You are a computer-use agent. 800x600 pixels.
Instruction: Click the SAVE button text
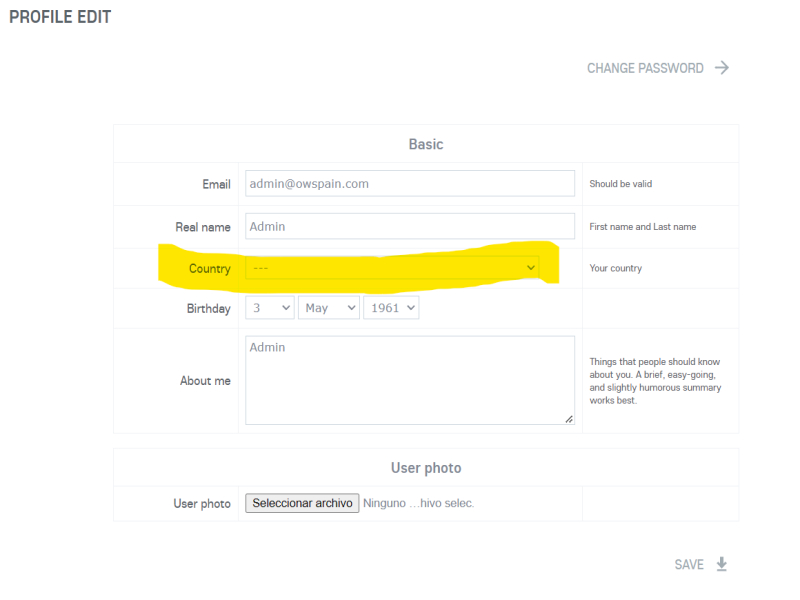click(689, 565)
